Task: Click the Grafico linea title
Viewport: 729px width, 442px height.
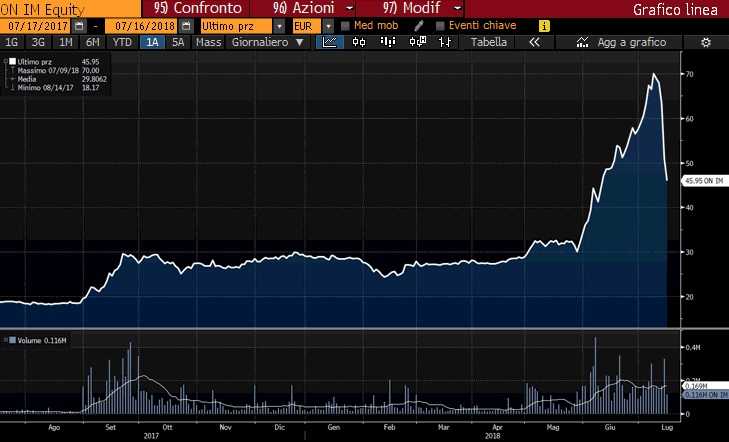Action: coord(675,9)
